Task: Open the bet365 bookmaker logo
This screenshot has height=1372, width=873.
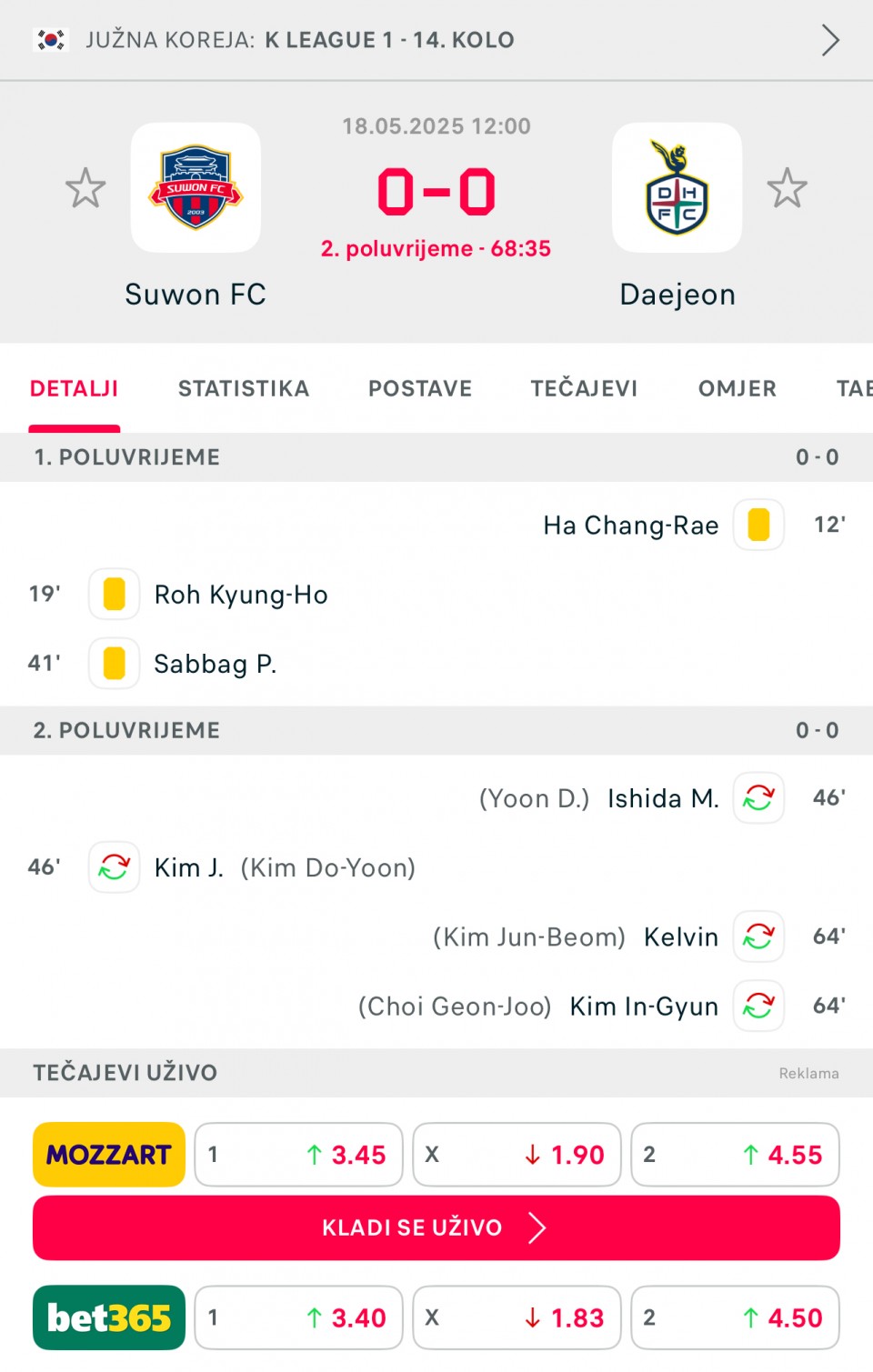Action: pyautogui.click(x=109, y=1317)
